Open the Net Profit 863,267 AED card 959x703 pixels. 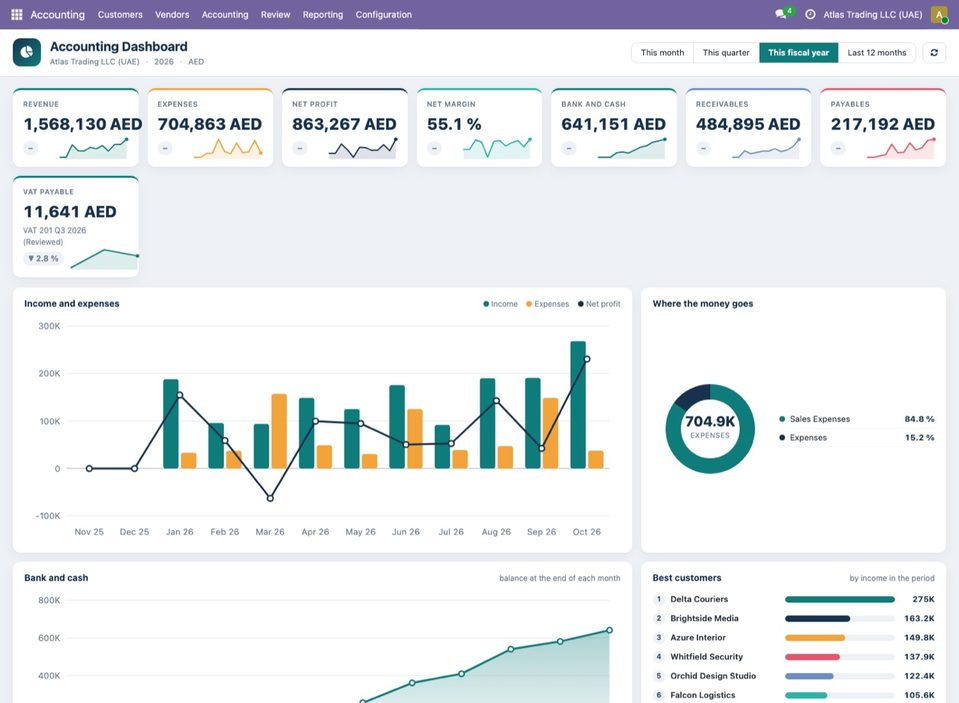click(x=345, y=127)
